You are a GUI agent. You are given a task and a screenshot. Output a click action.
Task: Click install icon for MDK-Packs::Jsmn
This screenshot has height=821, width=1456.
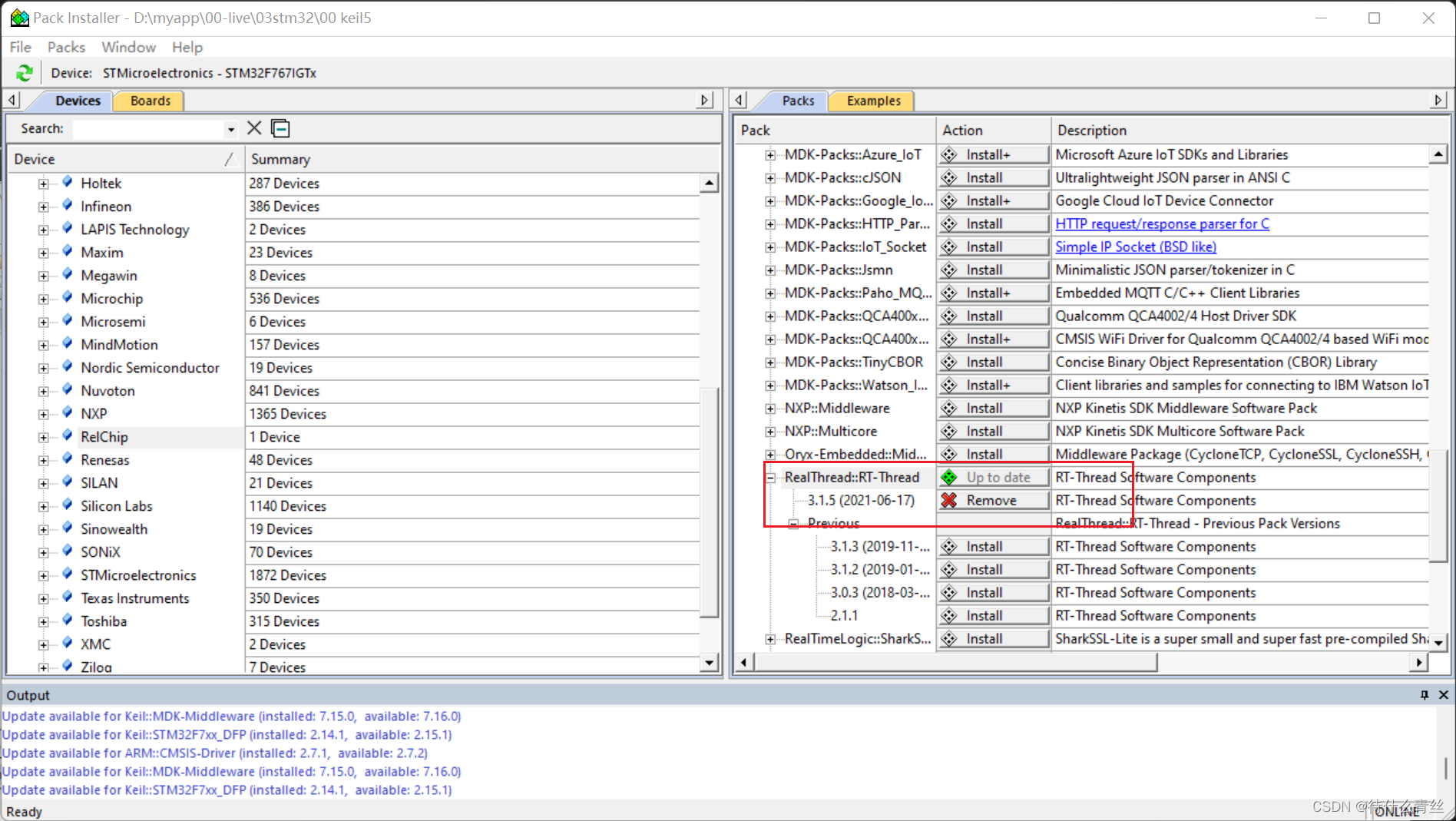[950, 270]
